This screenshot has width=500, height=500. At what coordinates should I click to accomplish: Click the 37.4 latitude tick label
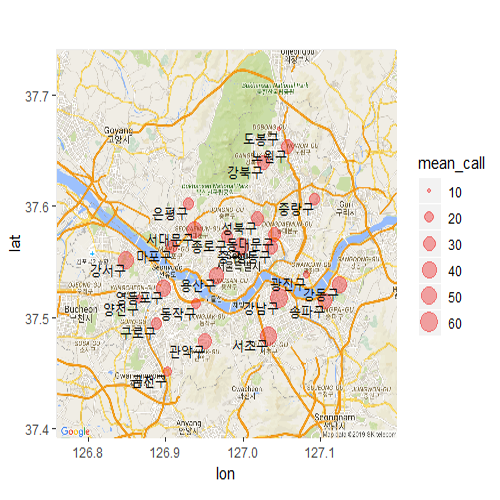[x=36, y=430]
